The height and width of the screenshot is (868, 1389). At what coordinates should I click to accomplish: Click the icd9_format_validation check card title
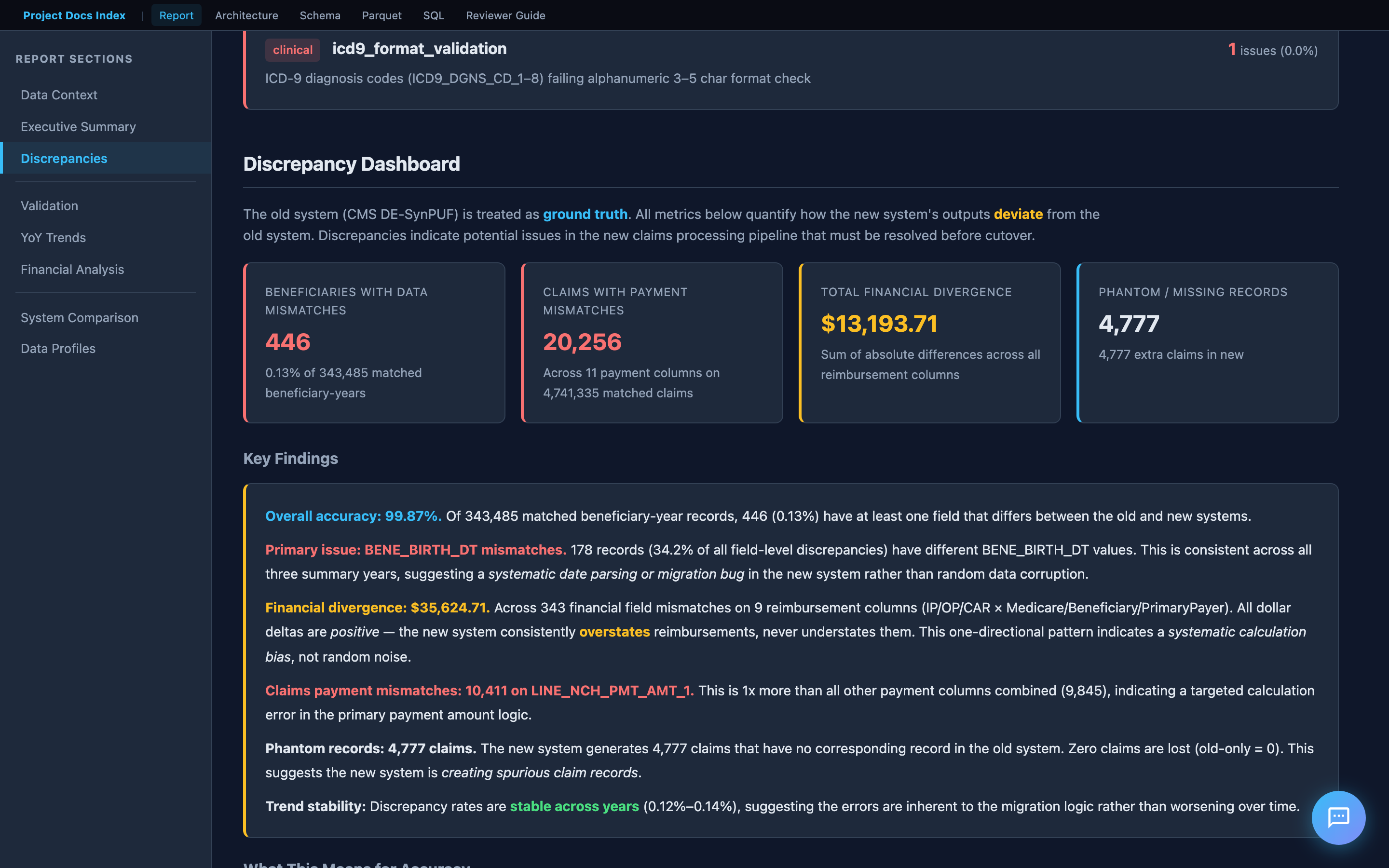419,49
